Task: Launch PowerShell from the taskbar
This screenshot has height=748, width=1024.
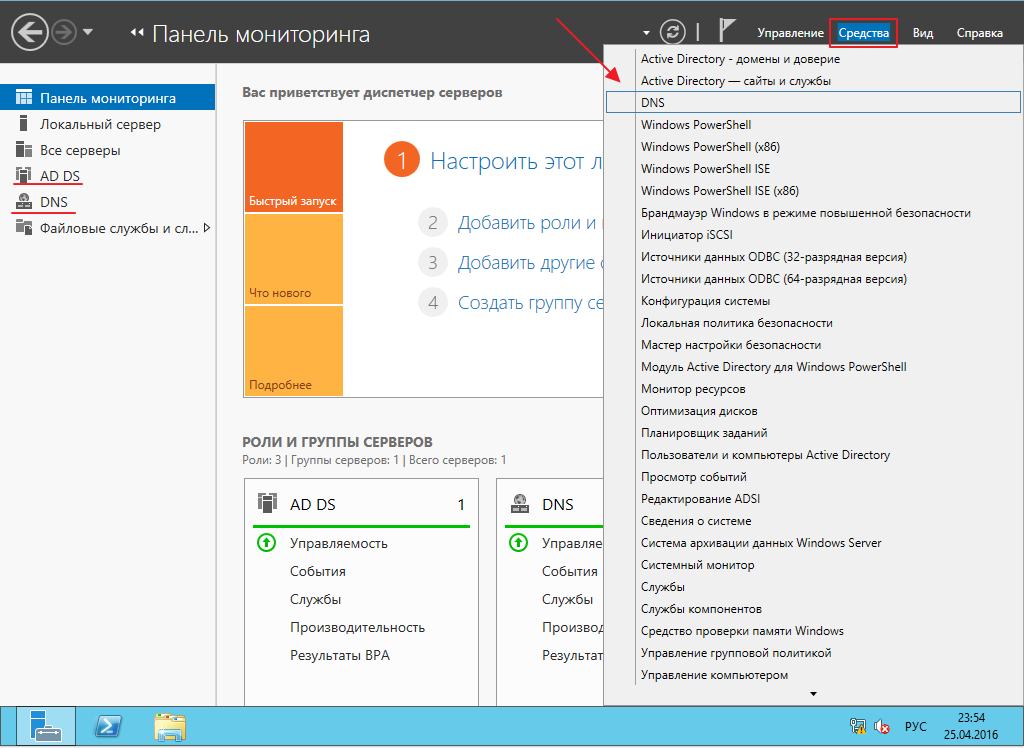Action: click(x=108, y=726)
